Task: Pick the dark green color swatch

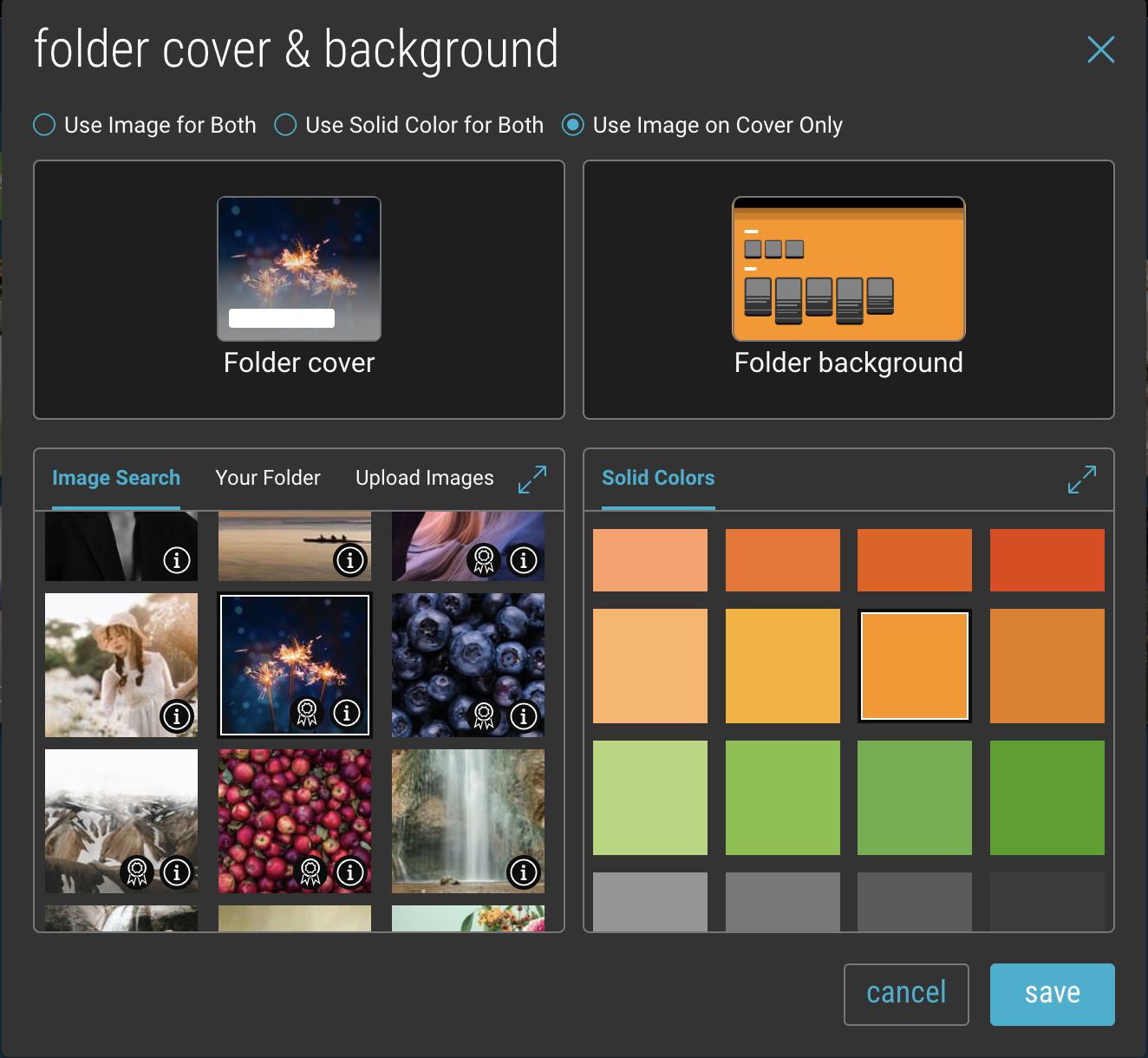Action: coord(1047,797)
